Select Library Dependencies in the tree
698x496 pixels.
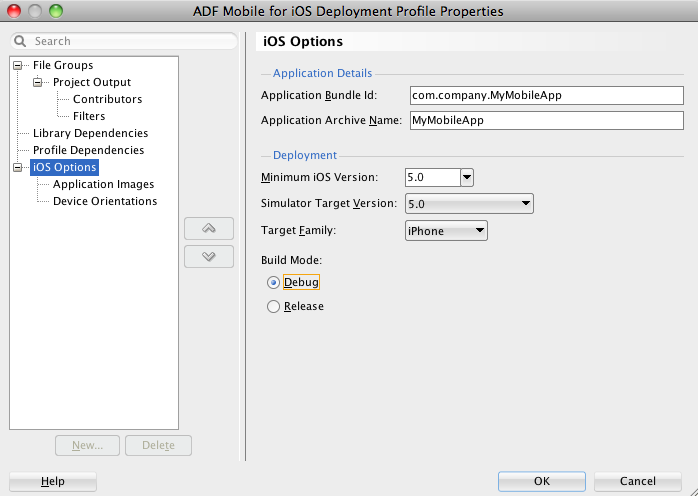pyautogui.click(x=90, y=133)
